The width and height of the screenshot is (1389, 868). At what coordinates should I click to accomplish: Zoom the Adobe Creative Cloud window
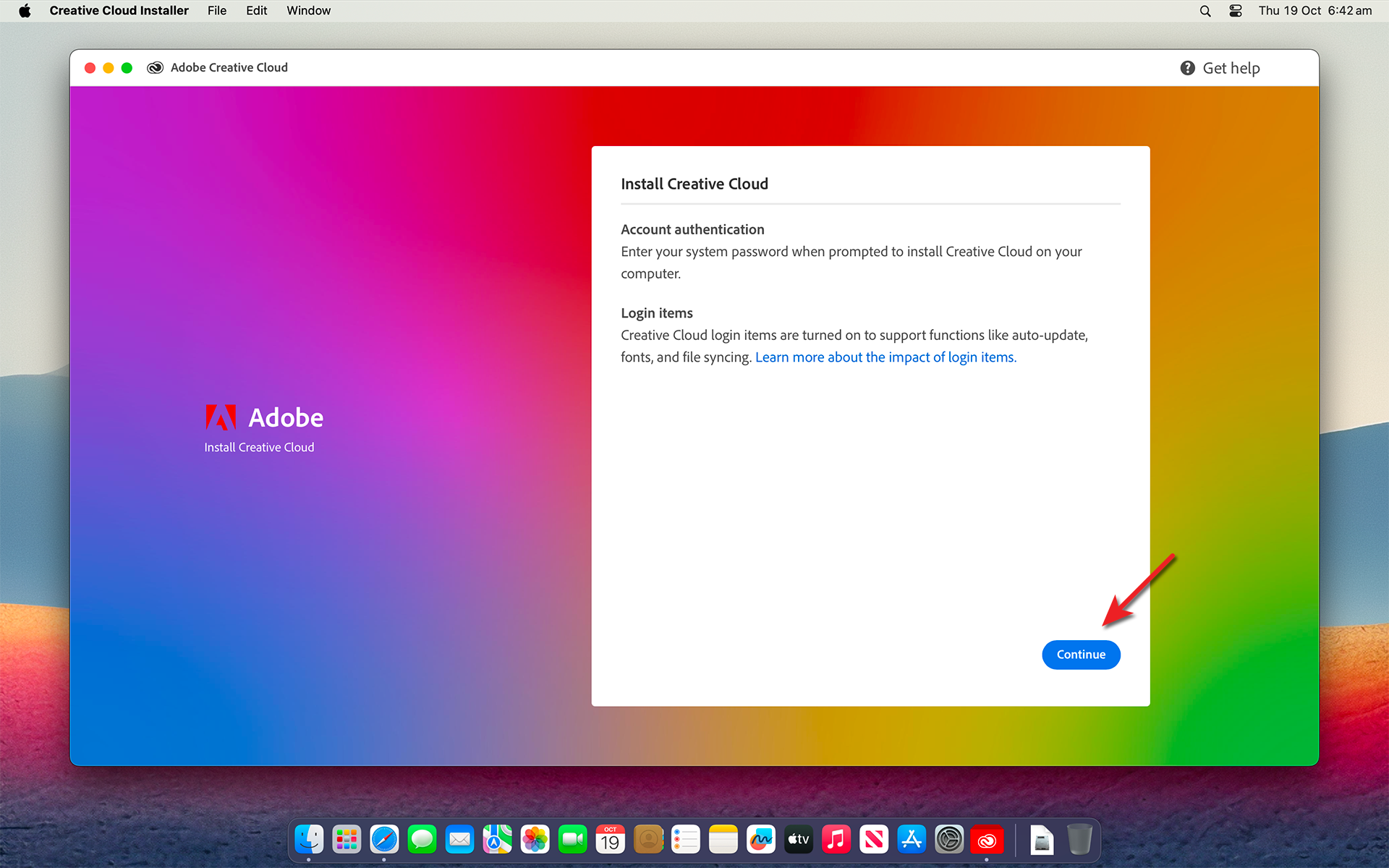pos(127,68)
